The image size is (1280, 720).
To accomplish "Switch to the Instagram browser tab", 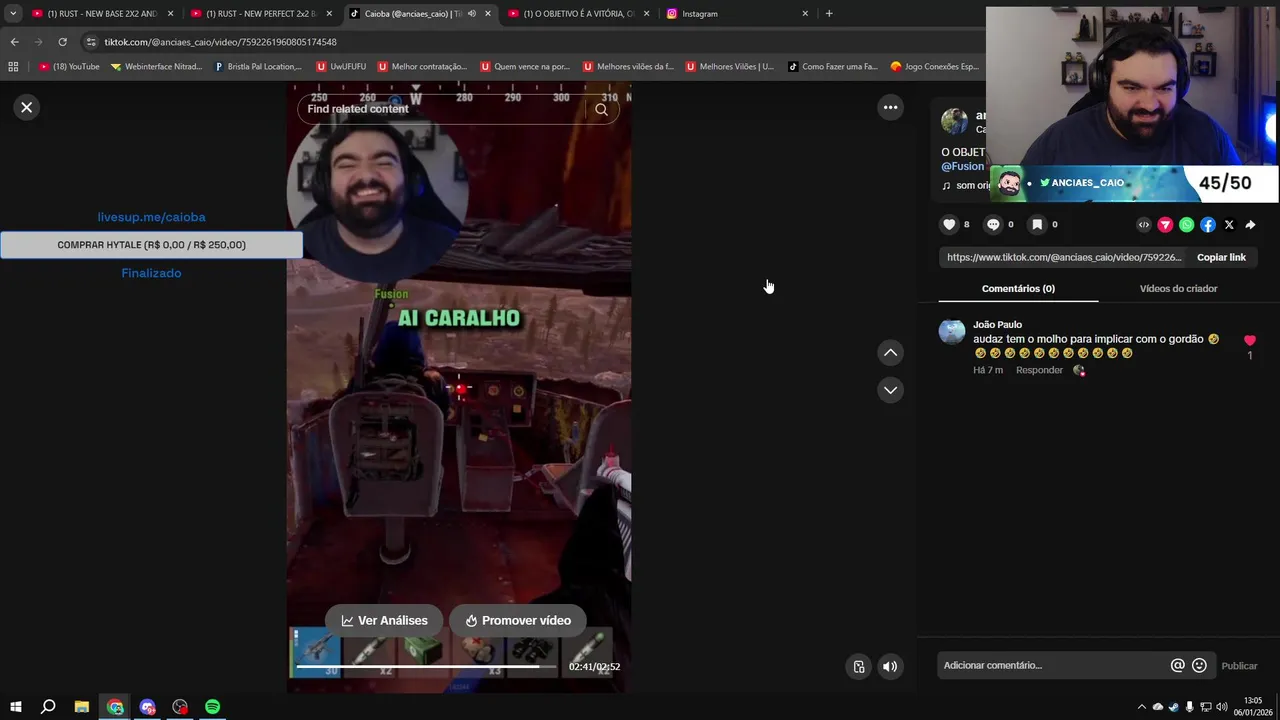I will pyautogui.click(x=736, y=14).
